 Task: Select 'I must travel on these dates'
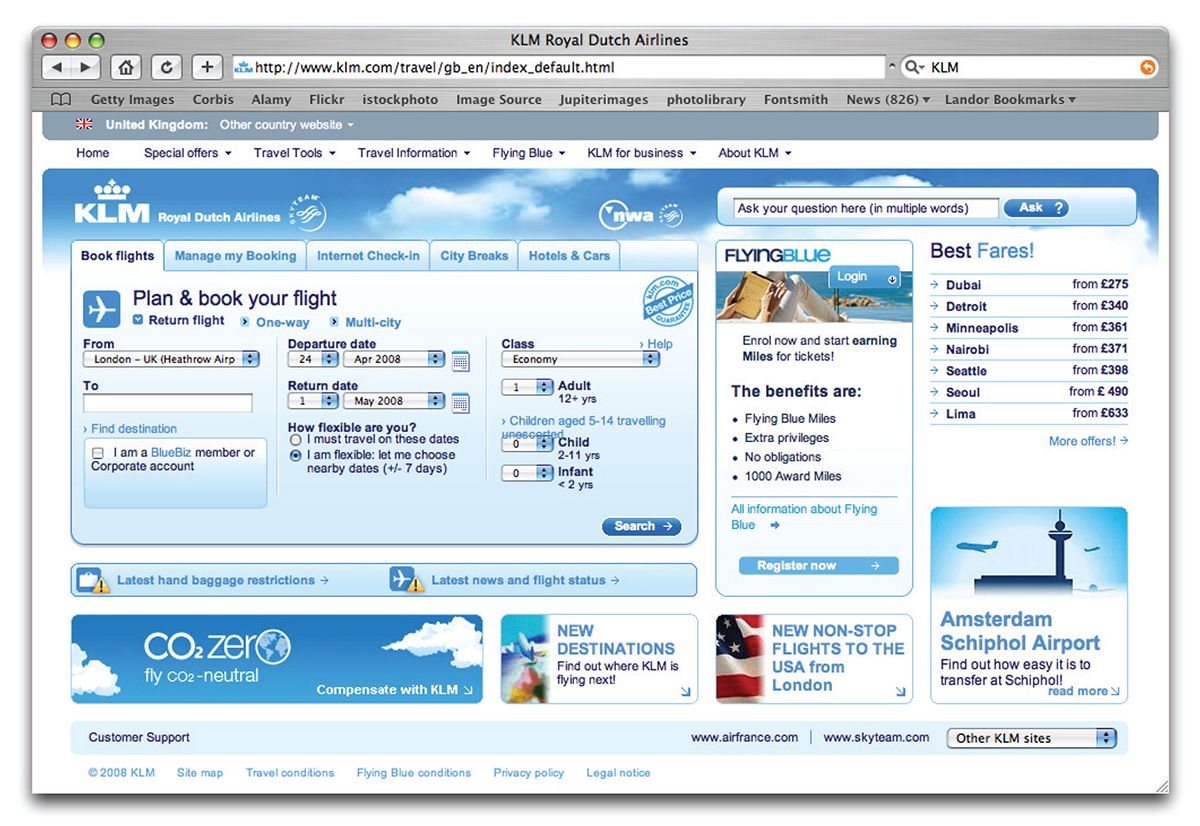(296, 440)
